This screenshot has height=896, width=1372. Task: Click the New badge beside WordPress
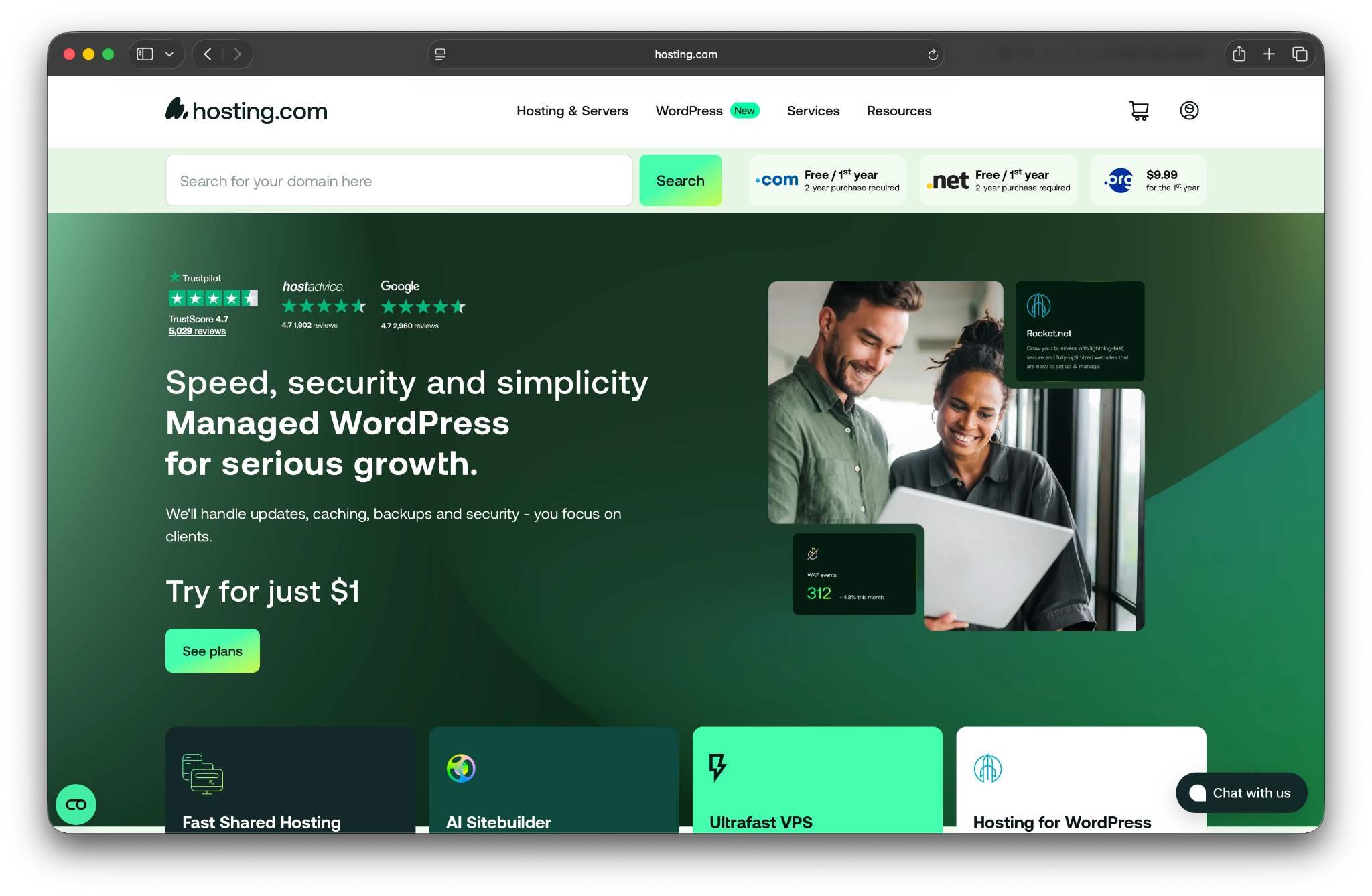(744, 111)
